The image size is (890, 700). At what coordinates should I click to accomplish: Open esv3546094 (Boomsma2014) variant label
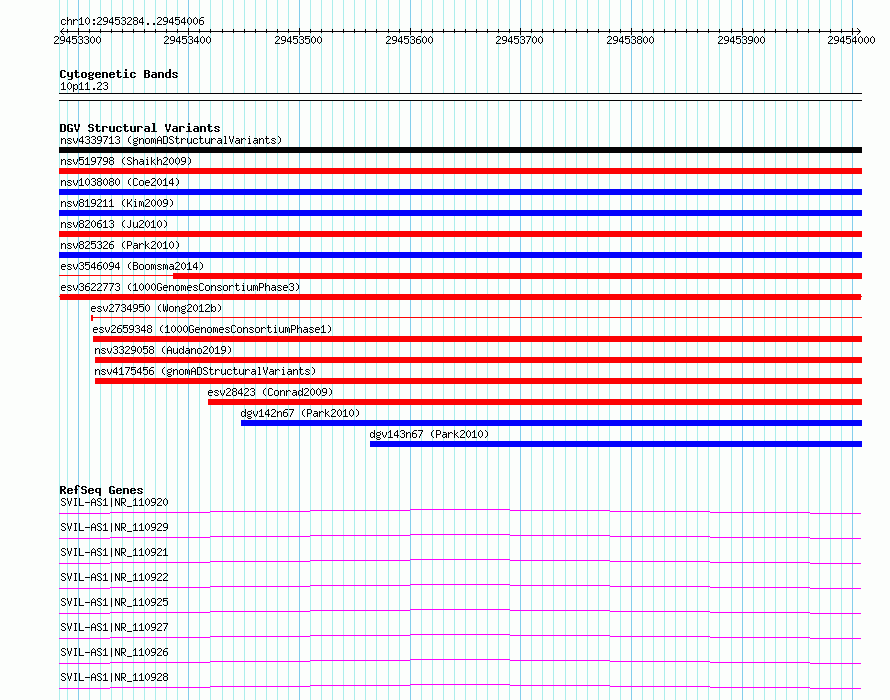(x=132, y=266)
